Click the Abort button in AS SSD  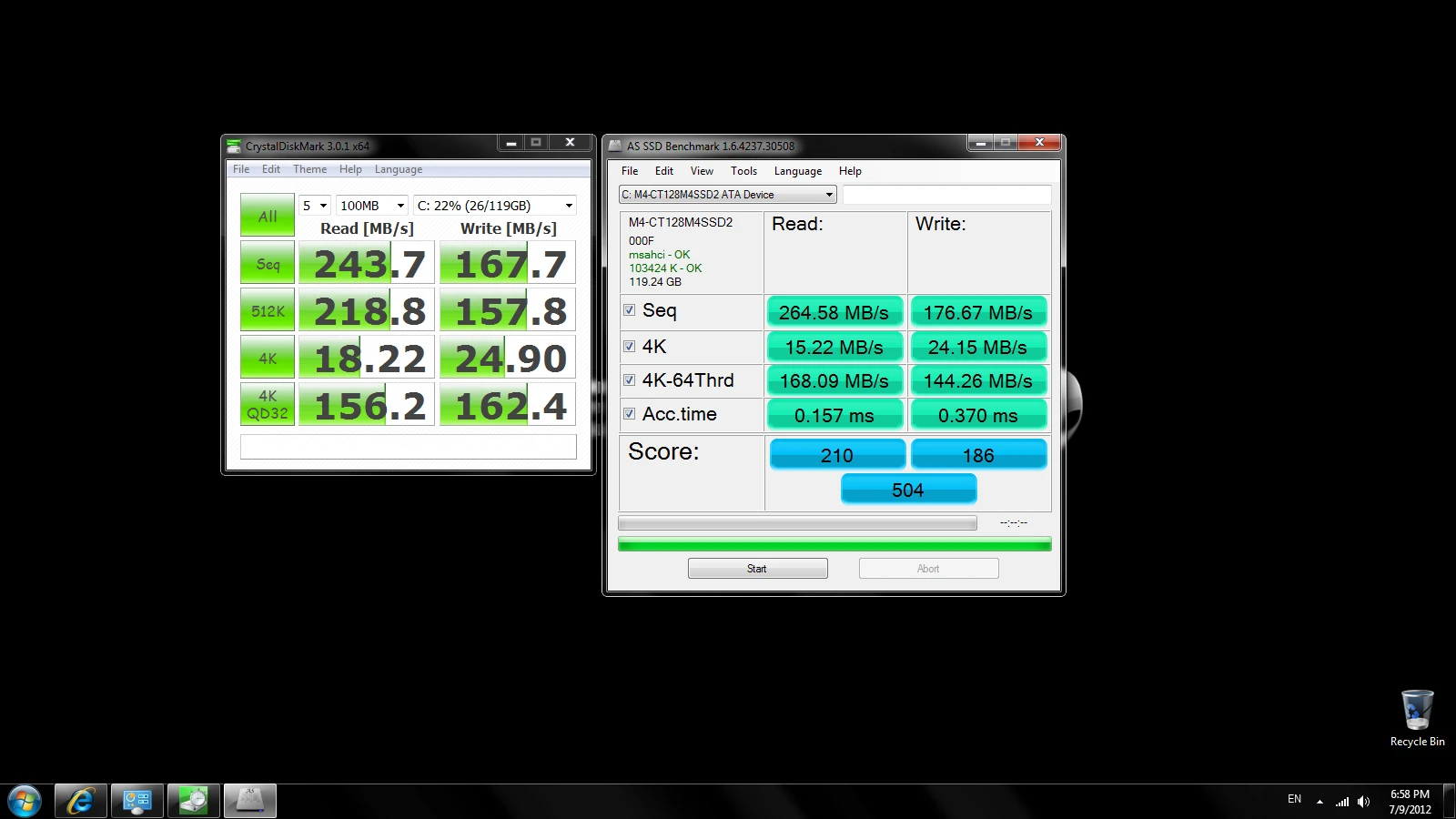pos(928,569)
